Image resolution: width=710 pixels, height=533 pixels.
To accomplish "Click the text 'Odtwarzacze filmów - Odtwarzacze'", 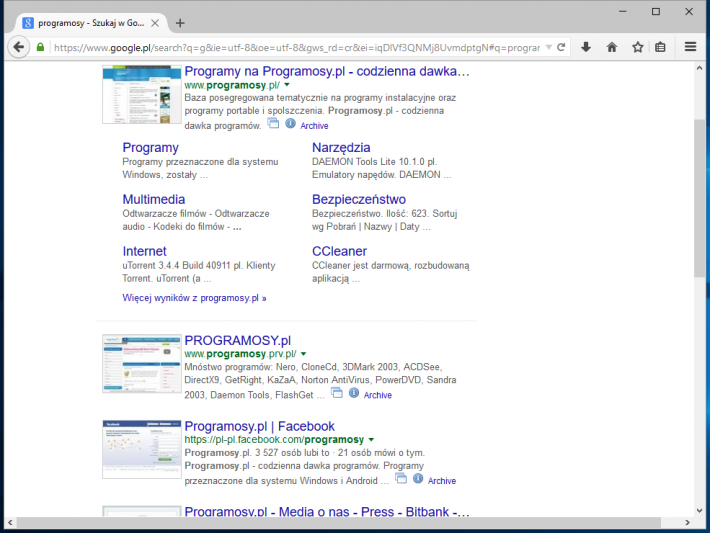I will [x=196, y=214].
